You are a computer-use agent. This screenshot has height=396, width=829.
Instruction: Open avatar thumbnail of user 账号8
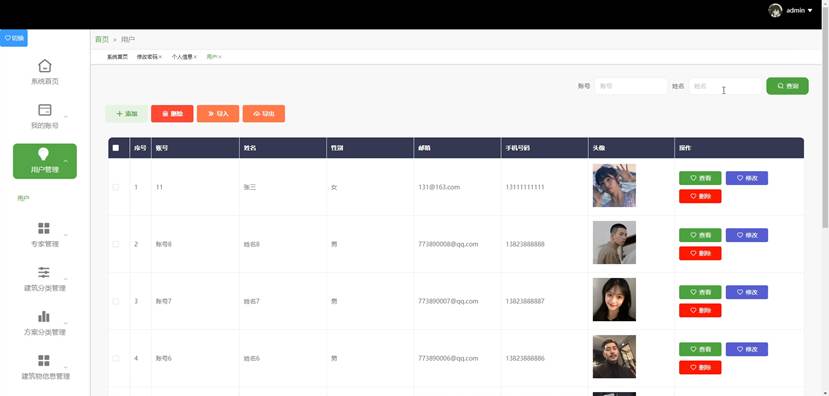(614, 242)
